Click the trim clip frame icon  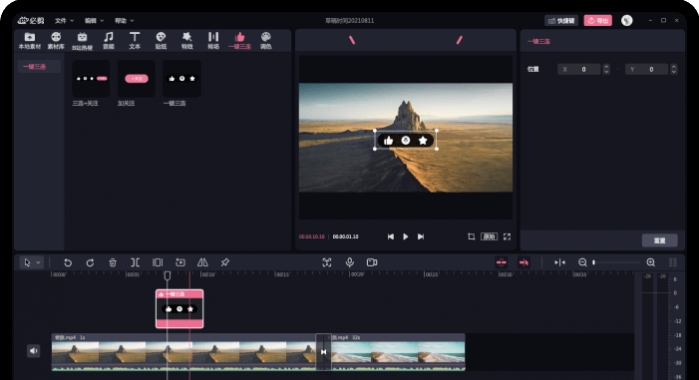point(157,263)
